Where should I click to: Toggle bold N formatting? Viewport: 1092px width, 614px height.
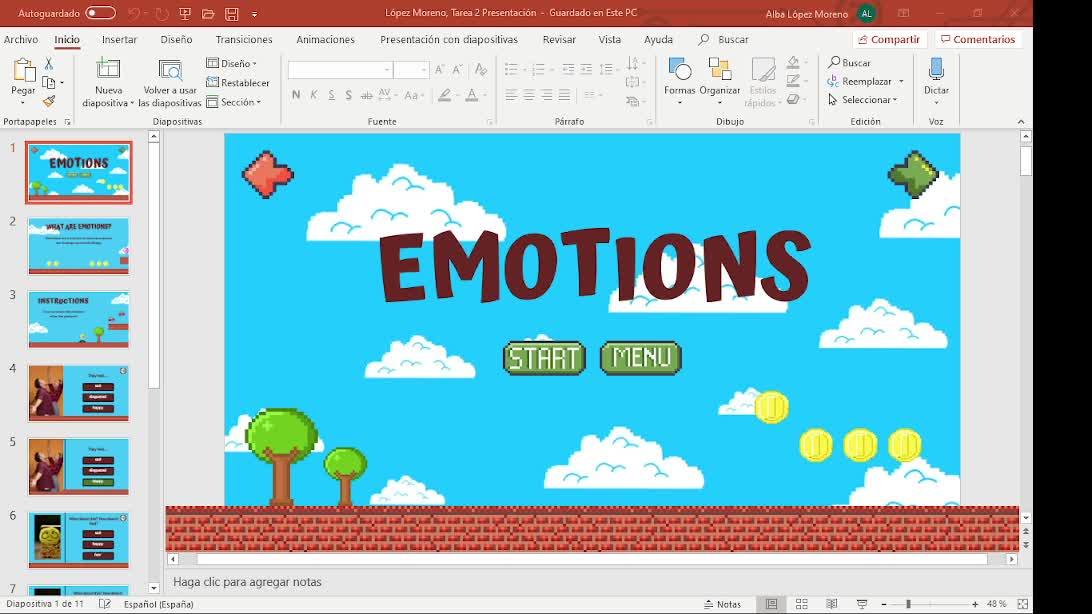[296, 95]
